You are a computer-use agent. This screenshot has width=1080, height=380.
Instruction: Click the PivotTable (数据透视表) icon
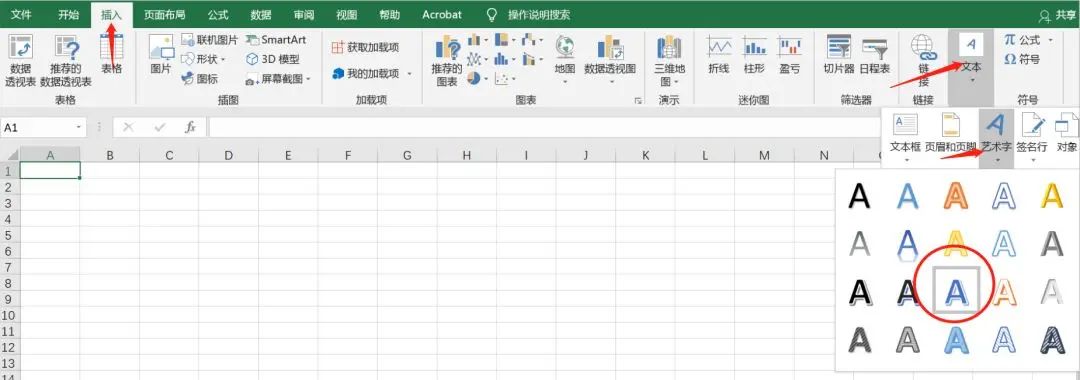(21, 61)
